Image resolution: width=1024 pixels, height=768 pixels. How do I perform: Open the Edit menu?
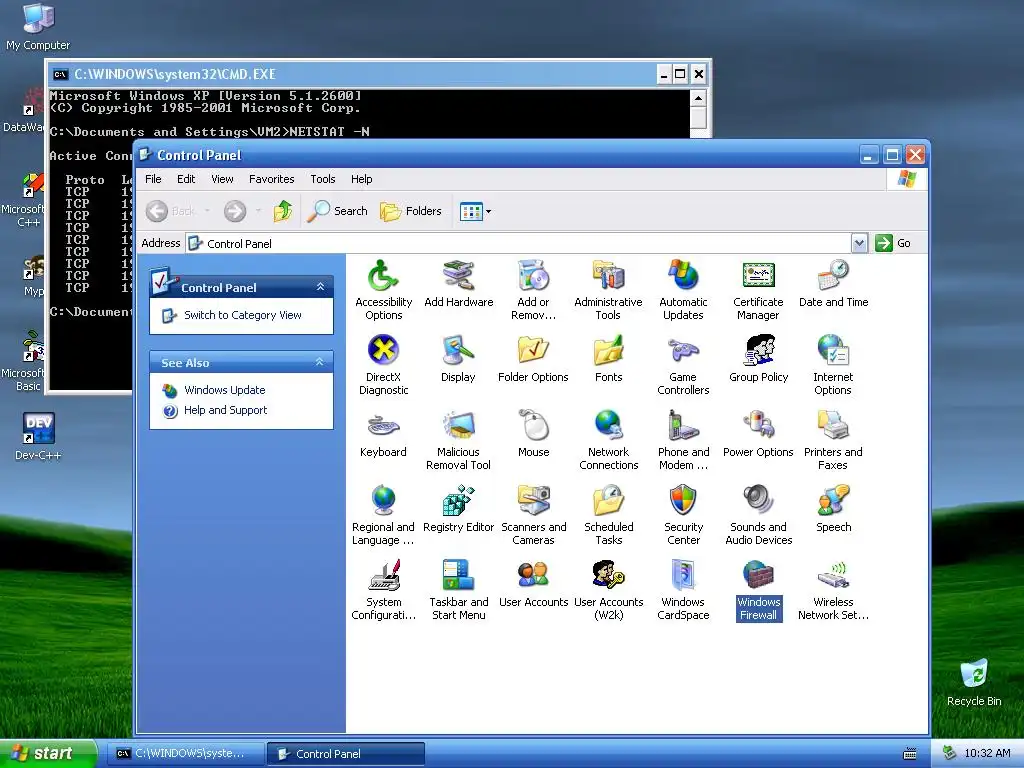(186, 179)
